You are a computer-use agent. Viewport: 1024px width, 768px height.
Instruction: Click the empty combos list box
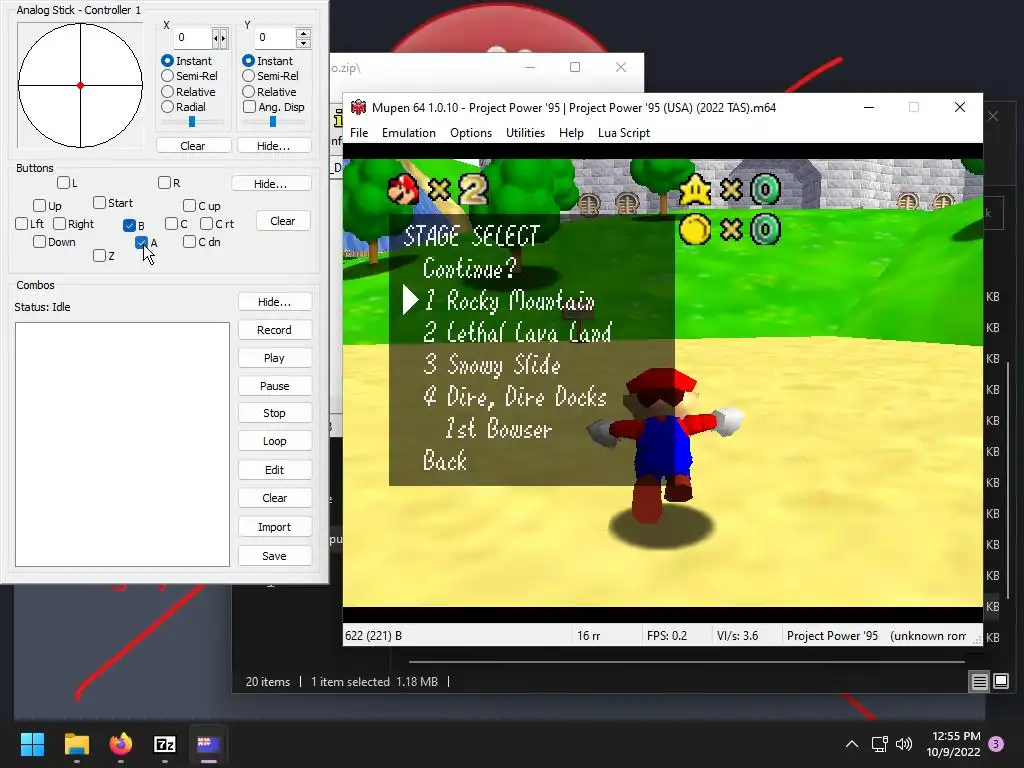(122, 444)
